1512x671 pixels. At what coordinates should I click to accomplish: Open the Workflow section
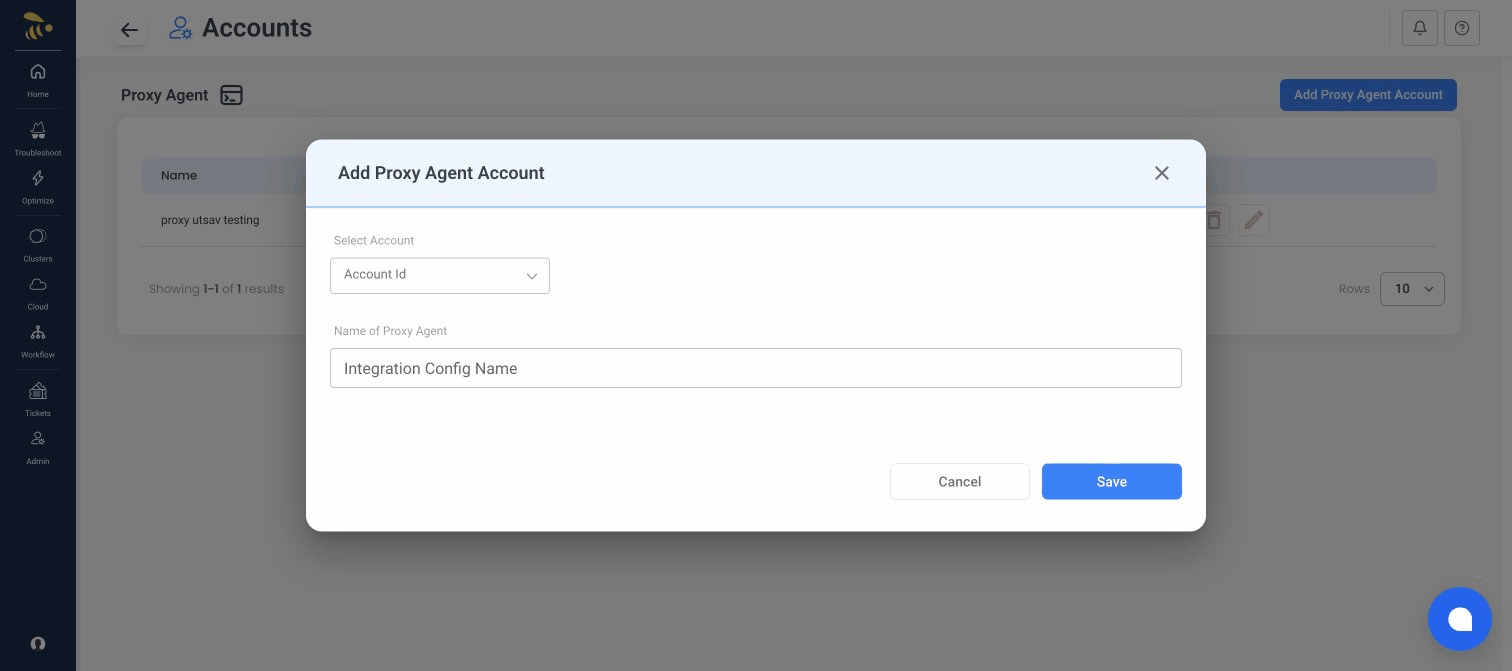37,340
